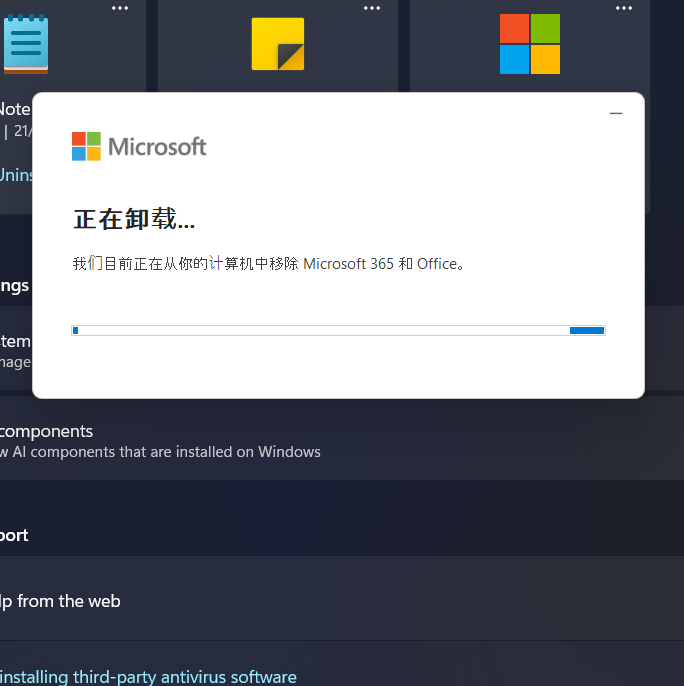
Task: Click the Microsoft wordmark text in dialog
Action: (157, 147)
